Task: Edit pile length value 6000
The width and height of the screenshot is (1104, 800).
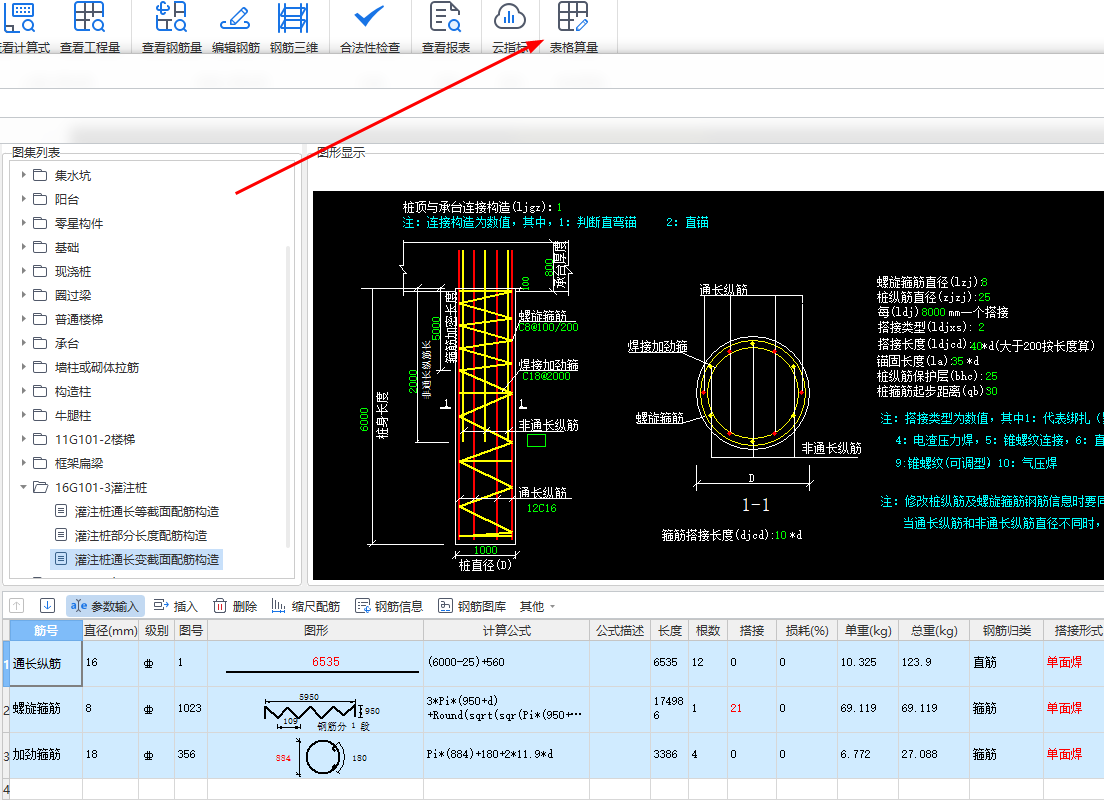Action: click(x=364, y=420)
